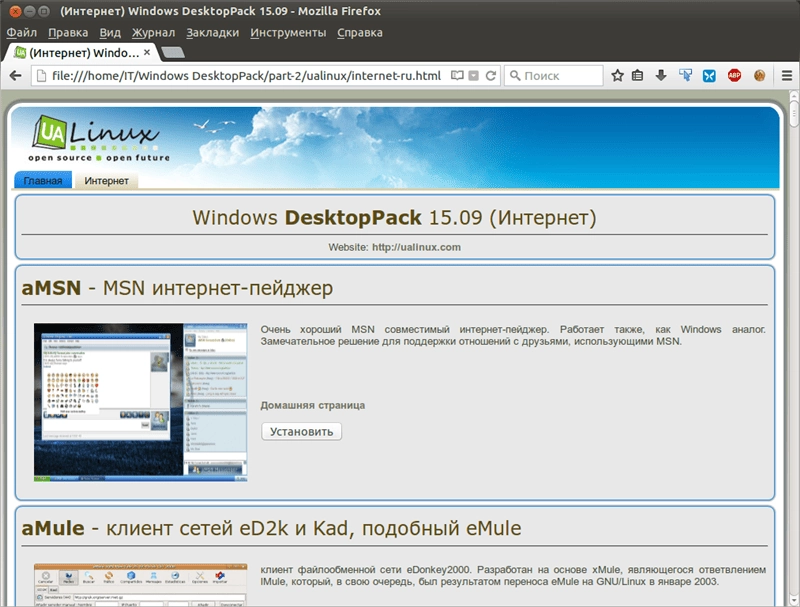
Task: Click the file:/// URL address bar
Action: point(246,75)
